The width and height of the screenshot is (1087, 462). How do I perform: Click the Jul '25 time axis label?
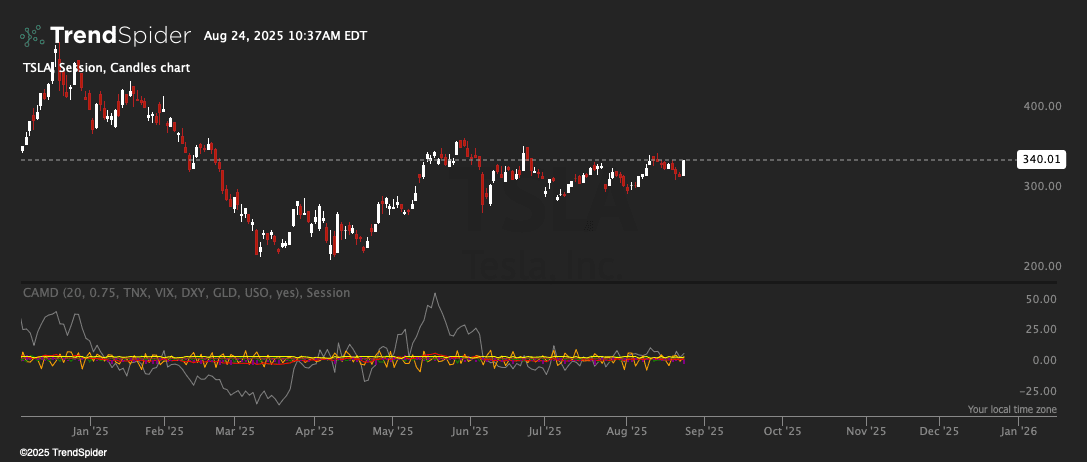pyautogui.click(x=544, y=431)
